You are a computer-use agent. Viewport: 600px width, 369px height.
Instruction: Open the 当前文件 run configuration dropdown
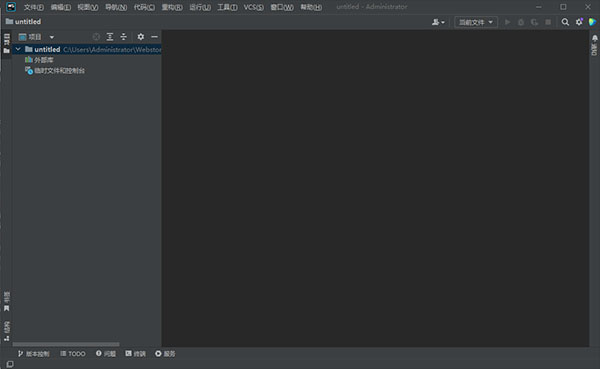pos(476,22)
